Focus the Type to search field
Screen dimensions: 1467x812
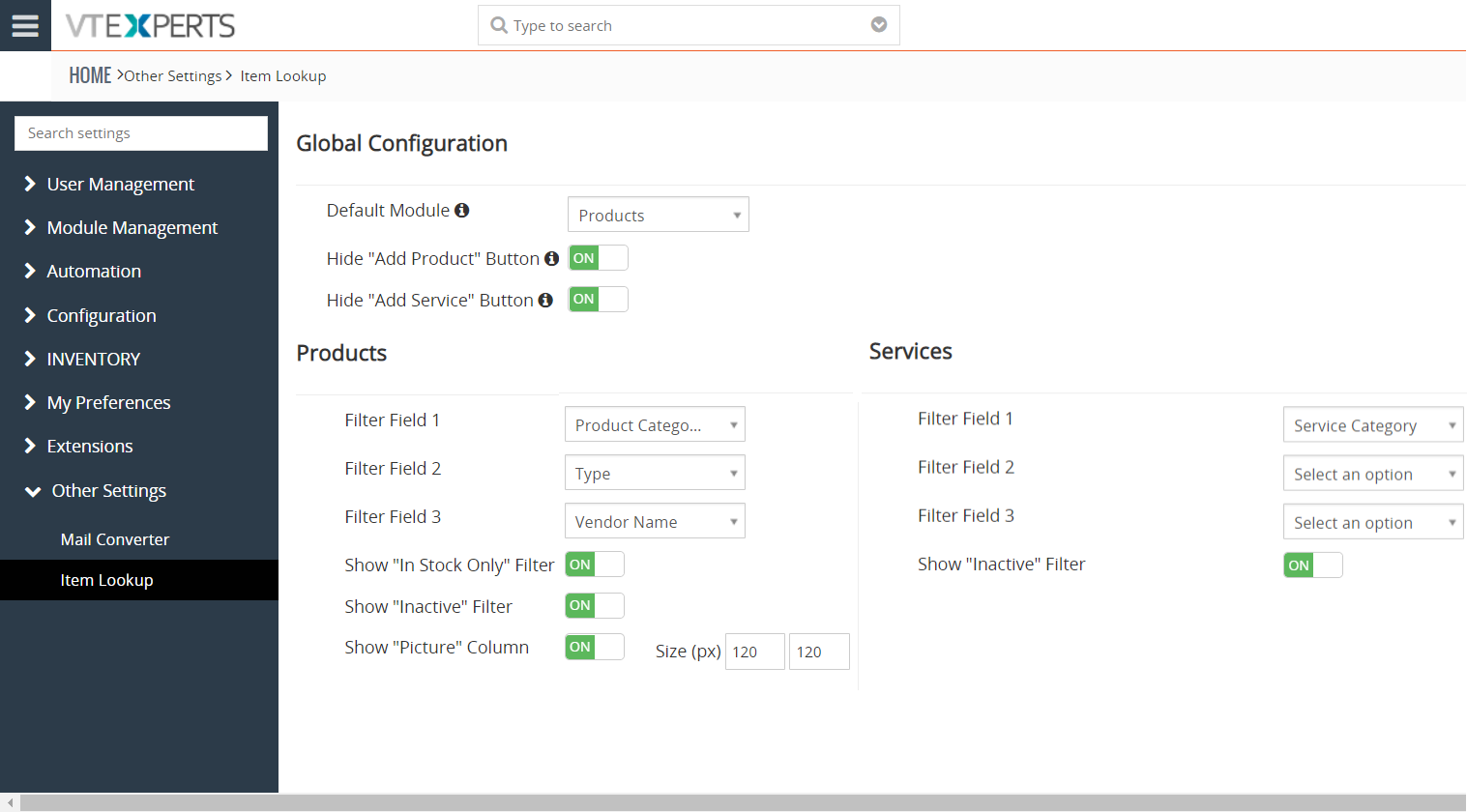689,25
